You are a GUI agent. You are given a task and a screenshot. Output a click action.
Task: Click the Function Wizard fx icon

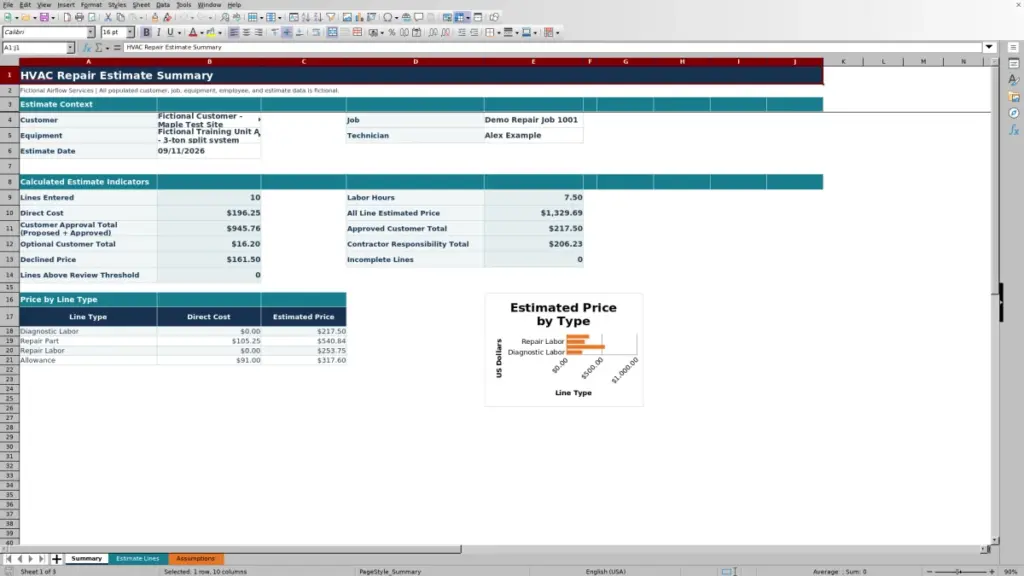click(x=87, y=48)
